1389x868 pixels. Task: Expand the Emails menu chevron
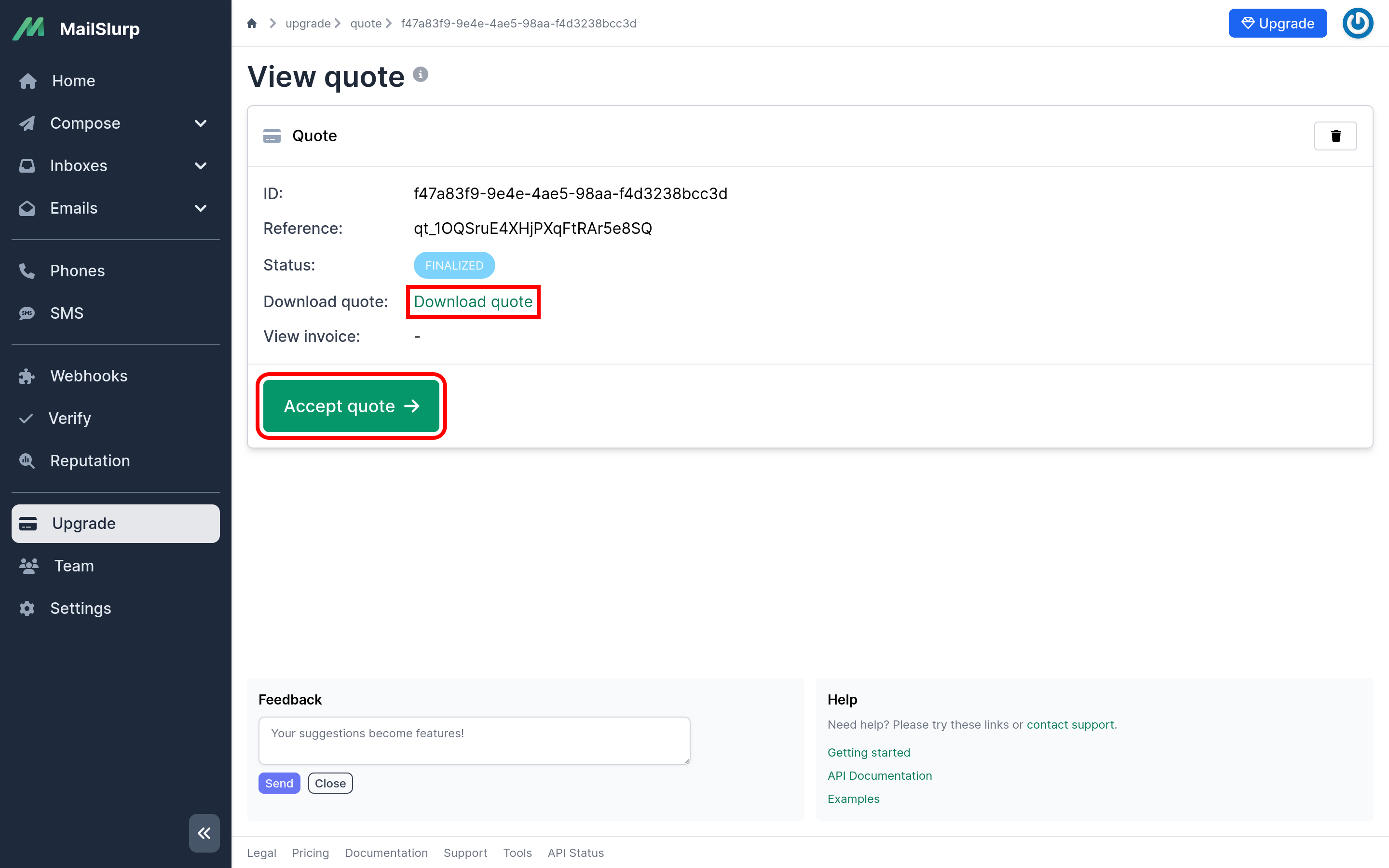point(200,208)
